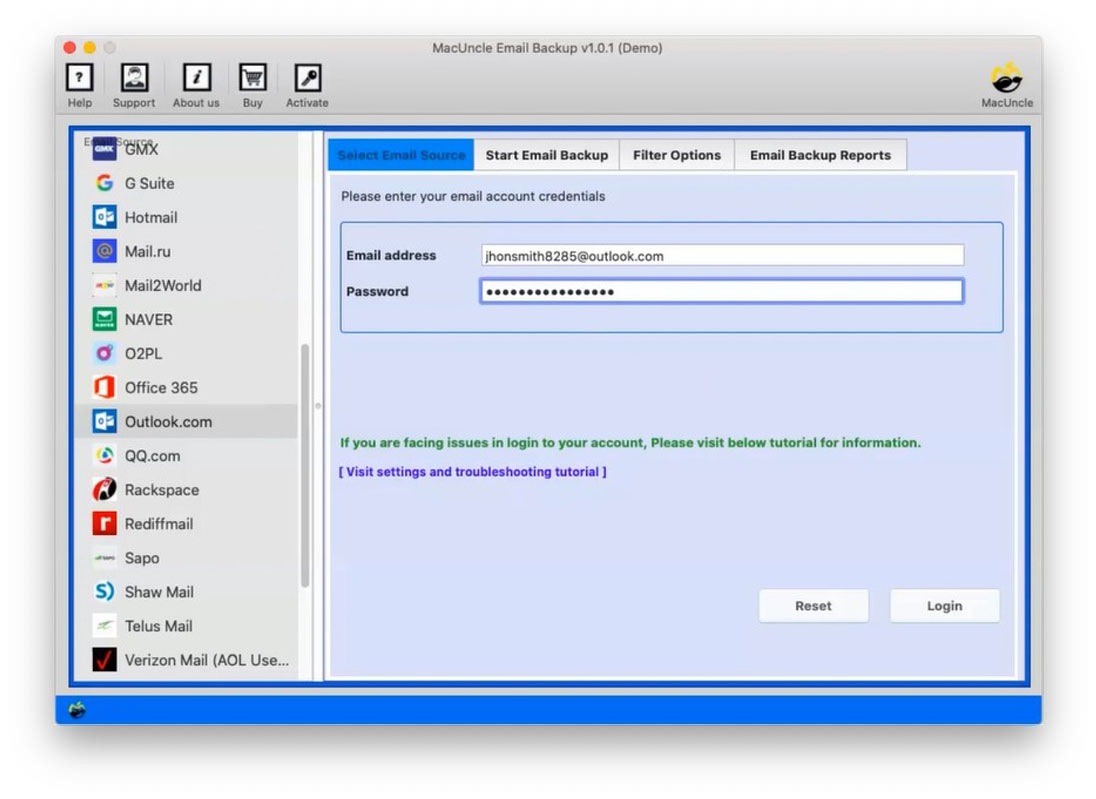This screenshot has height=799, width=1096.
Task: Pick QQ.com as the email source
Action: click(153, 456)
